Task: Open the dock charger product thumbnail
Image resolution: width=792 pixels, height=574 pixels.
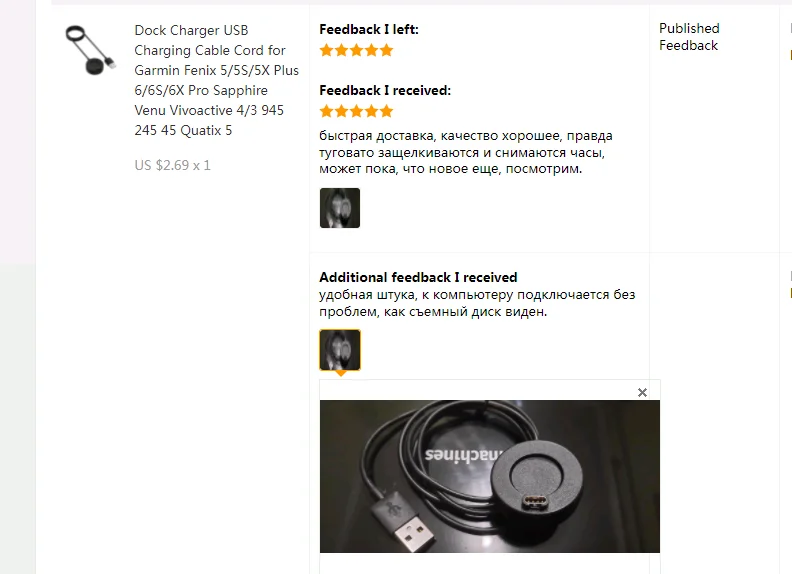Action: [90, 50]
